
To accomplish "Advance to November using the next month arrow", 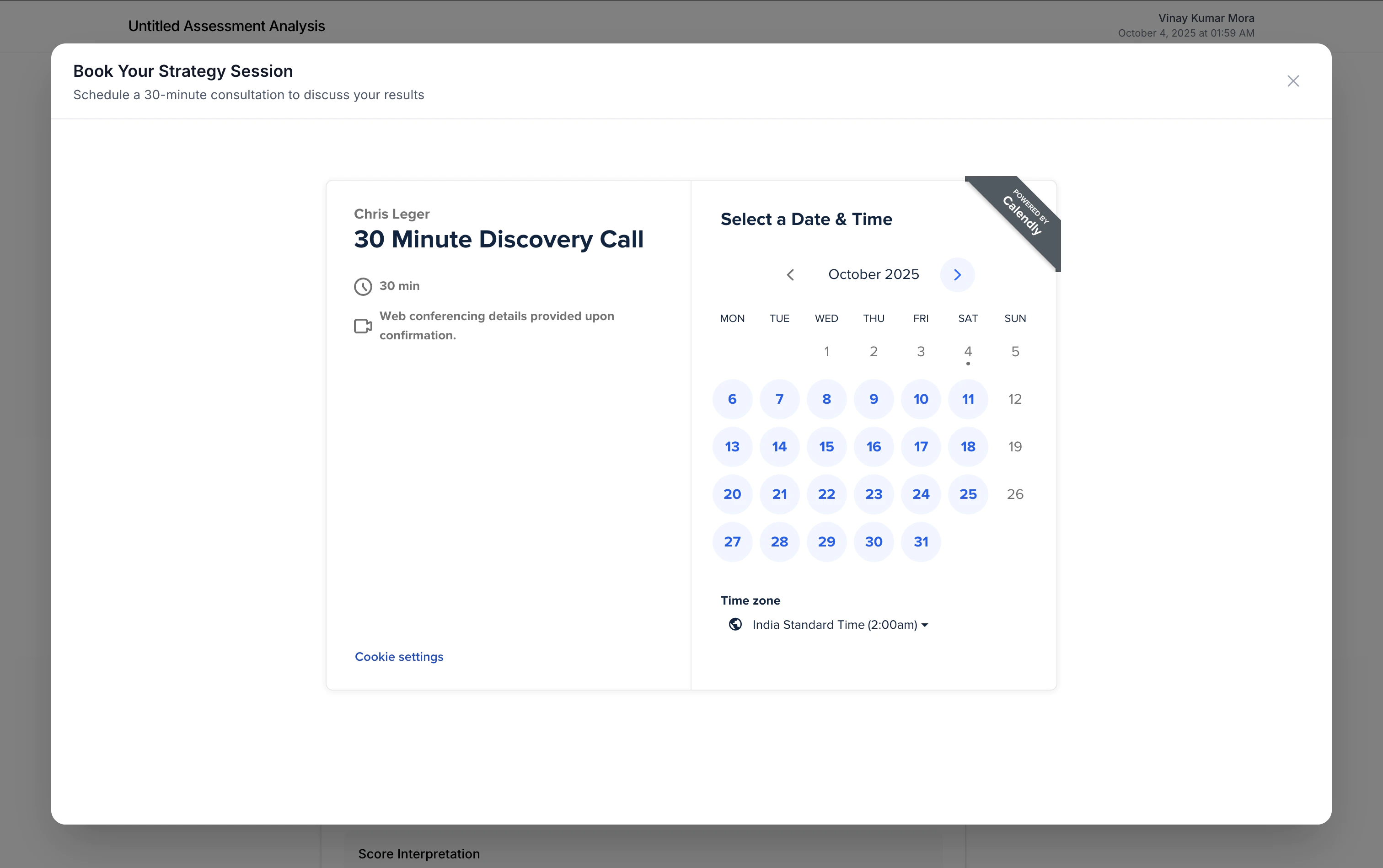I will tap(956, 274).
